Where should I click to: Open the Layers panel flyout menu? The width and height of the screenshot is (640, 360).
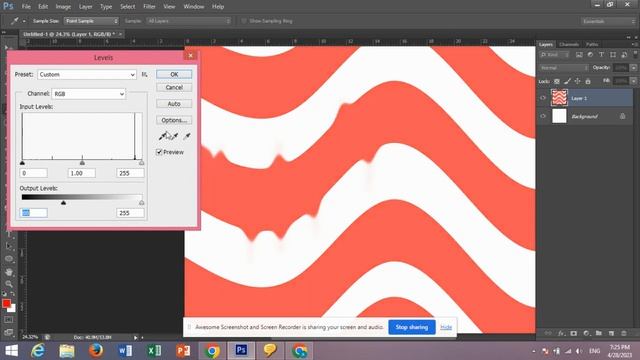tap(634, 44)
